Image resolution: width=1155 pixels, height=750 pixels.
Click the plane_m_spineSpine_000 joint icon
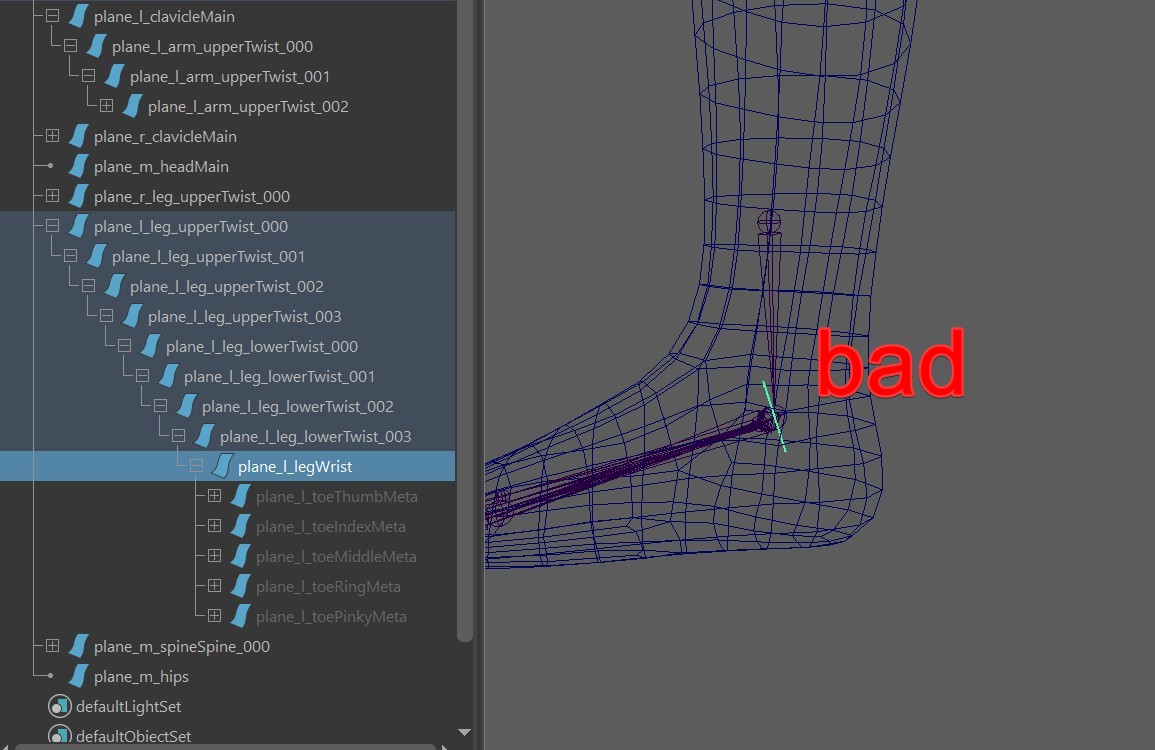(78, 647)
